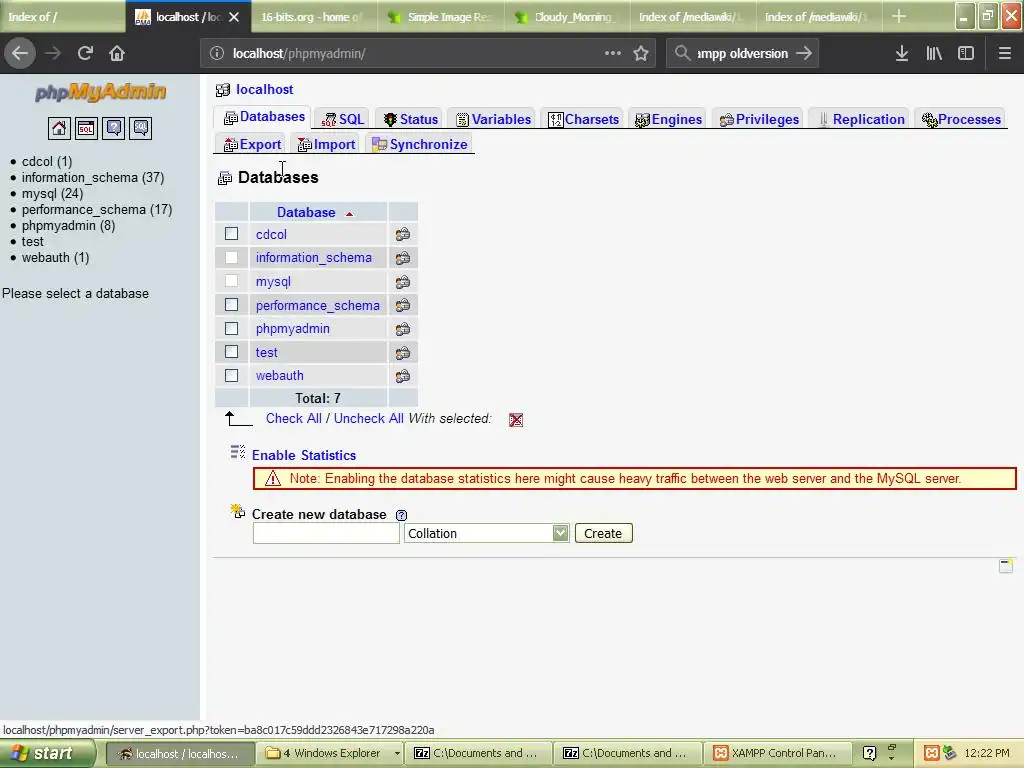Tick the webauth database checkbox
Image resolution: width=1024 pixels, height=768 pixels.
pos(231,376)
